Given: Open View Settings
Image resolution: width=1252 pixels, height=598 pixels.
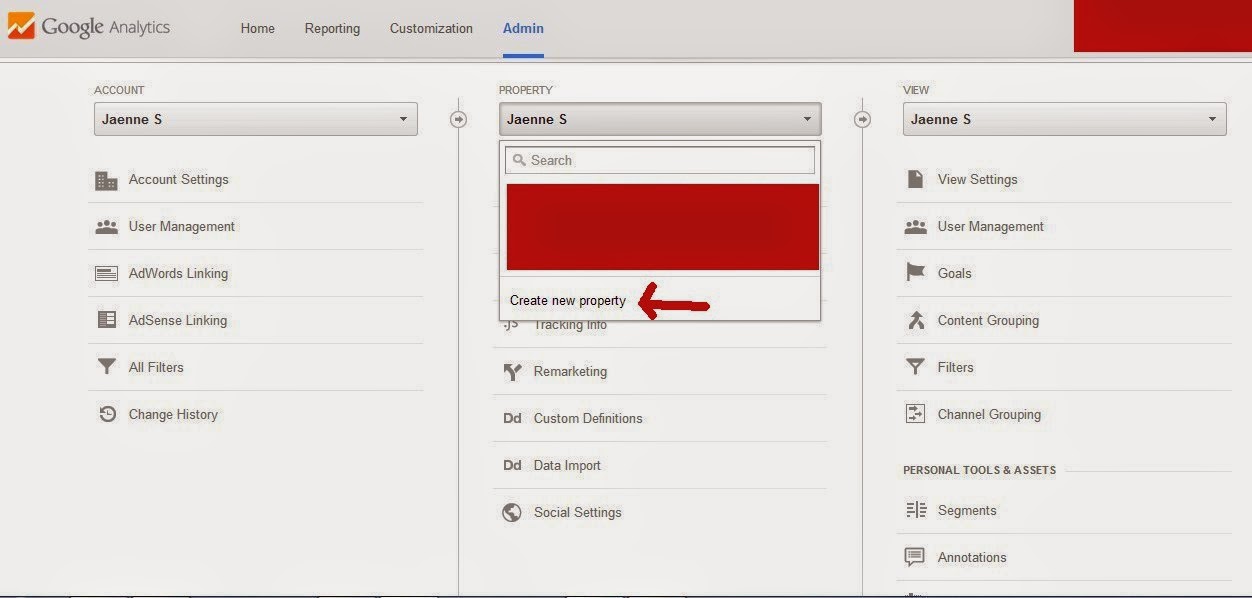Looking at the screenshot, I should (977, 179).
